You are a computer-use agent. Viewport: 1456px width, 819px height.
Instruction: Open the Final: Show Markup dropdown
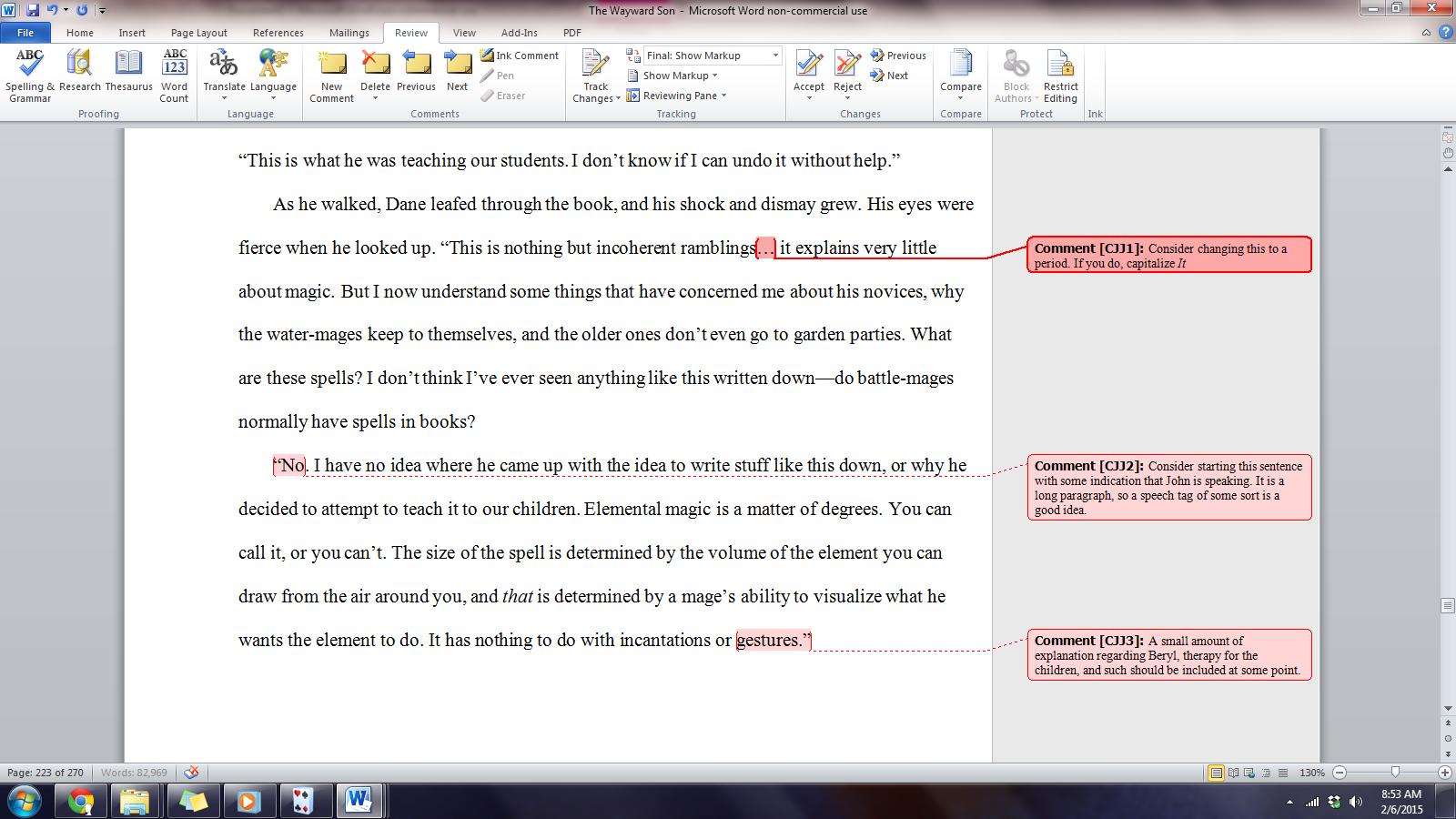(x=712, y=56)
